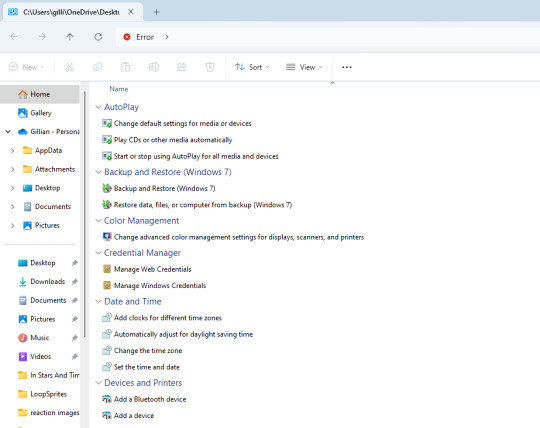Screen dimensions: 540x428
Task: Click pin icon next to pinned Desktop
Action: (74, 263)
